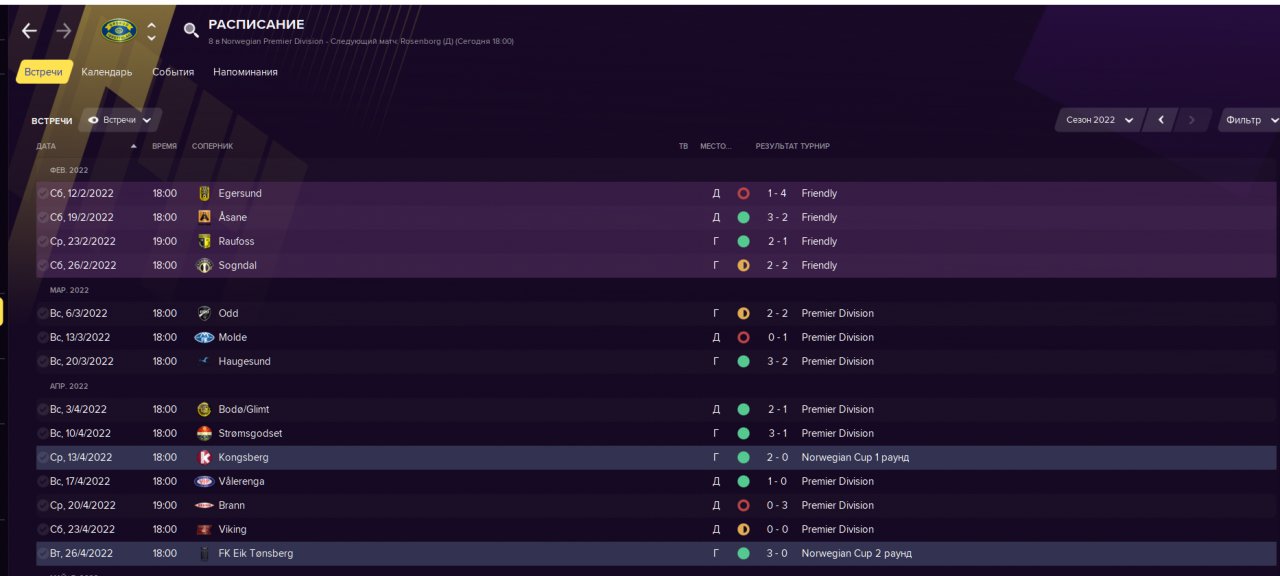This screenshot has height=576, width=1280.
Task: Expand the Встречи view dropdown
Action: click(120, 120)
